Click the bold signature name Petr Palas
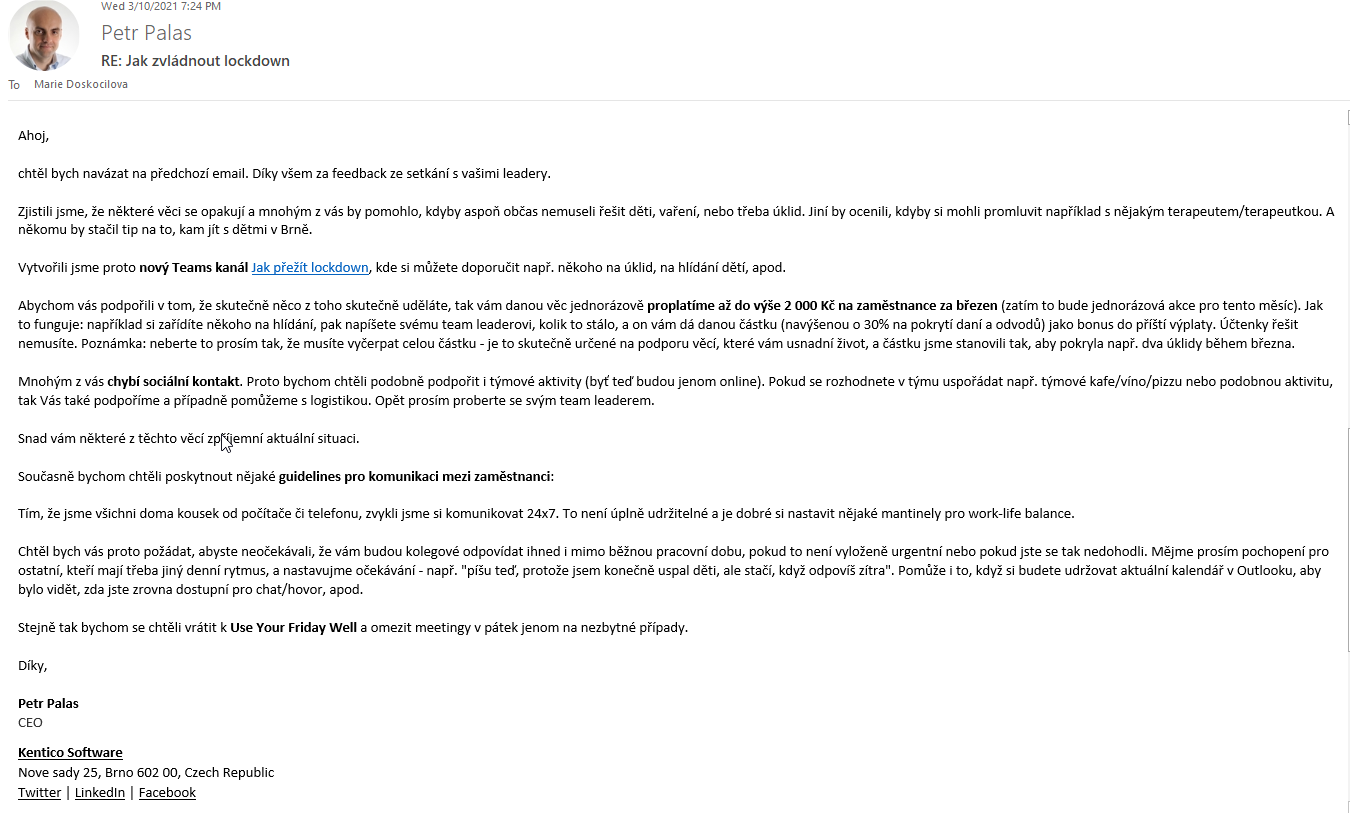Image resolution: width=1350 pixels, height=813 pixels. 48,704
